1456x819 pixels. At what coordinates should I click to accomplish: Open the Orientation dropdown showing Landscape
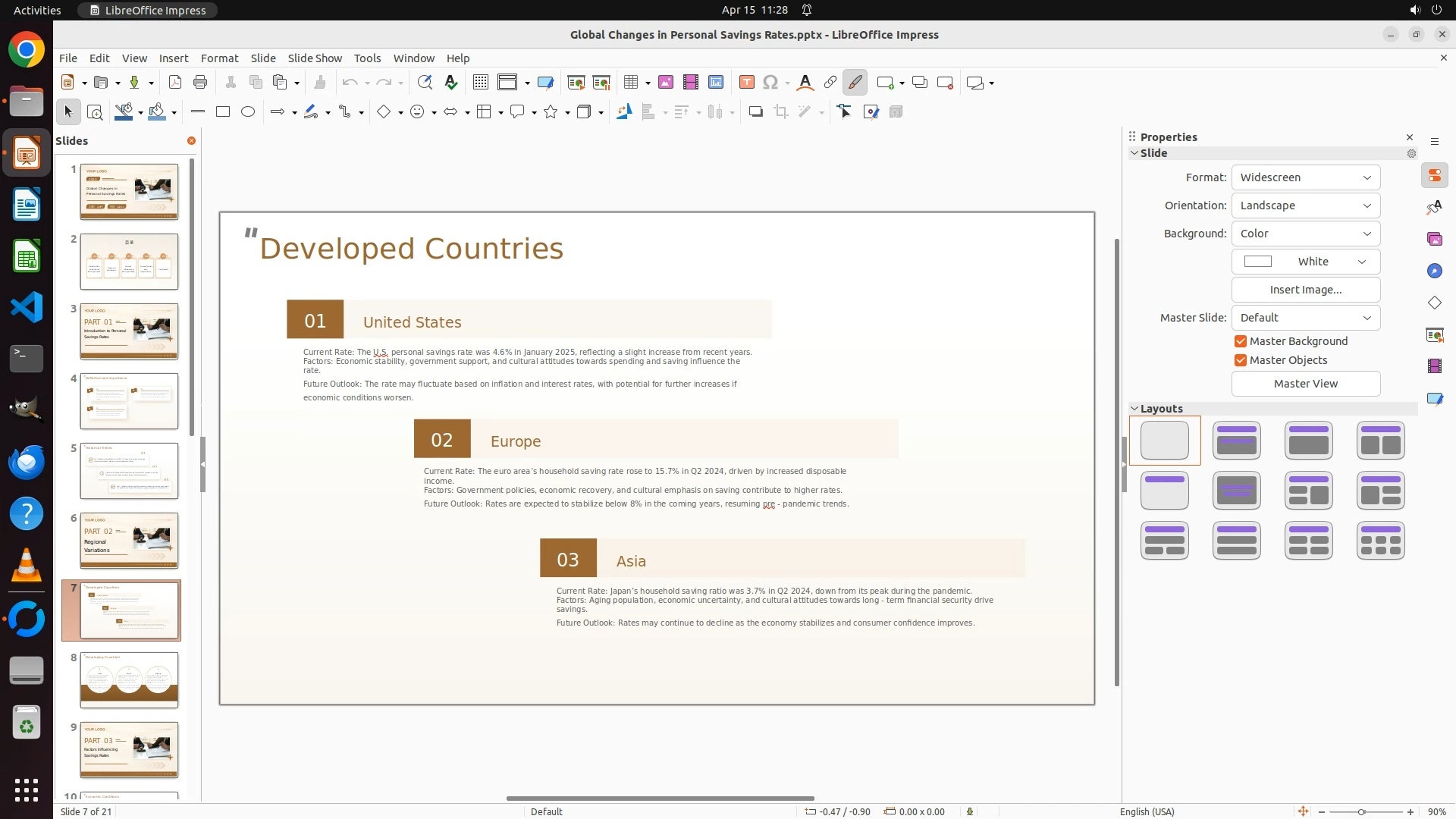(x=1305, y=206)
